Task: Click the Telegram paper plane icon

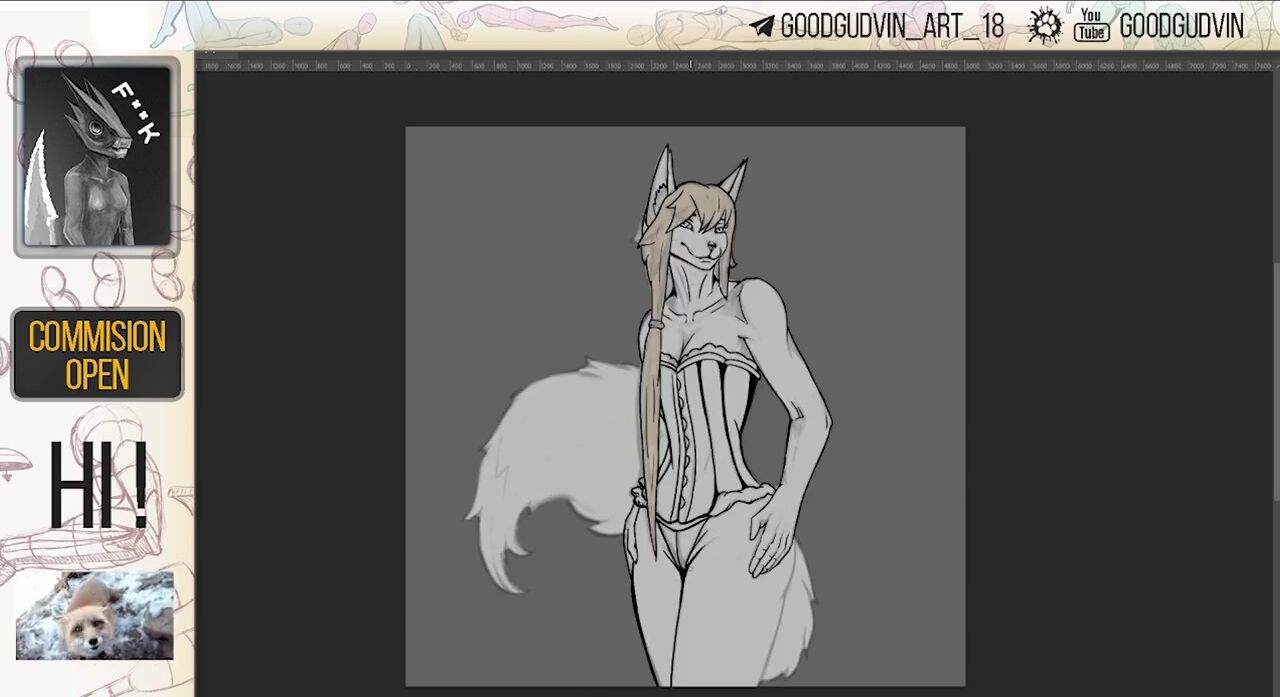Action: click(x=762, y=27)
